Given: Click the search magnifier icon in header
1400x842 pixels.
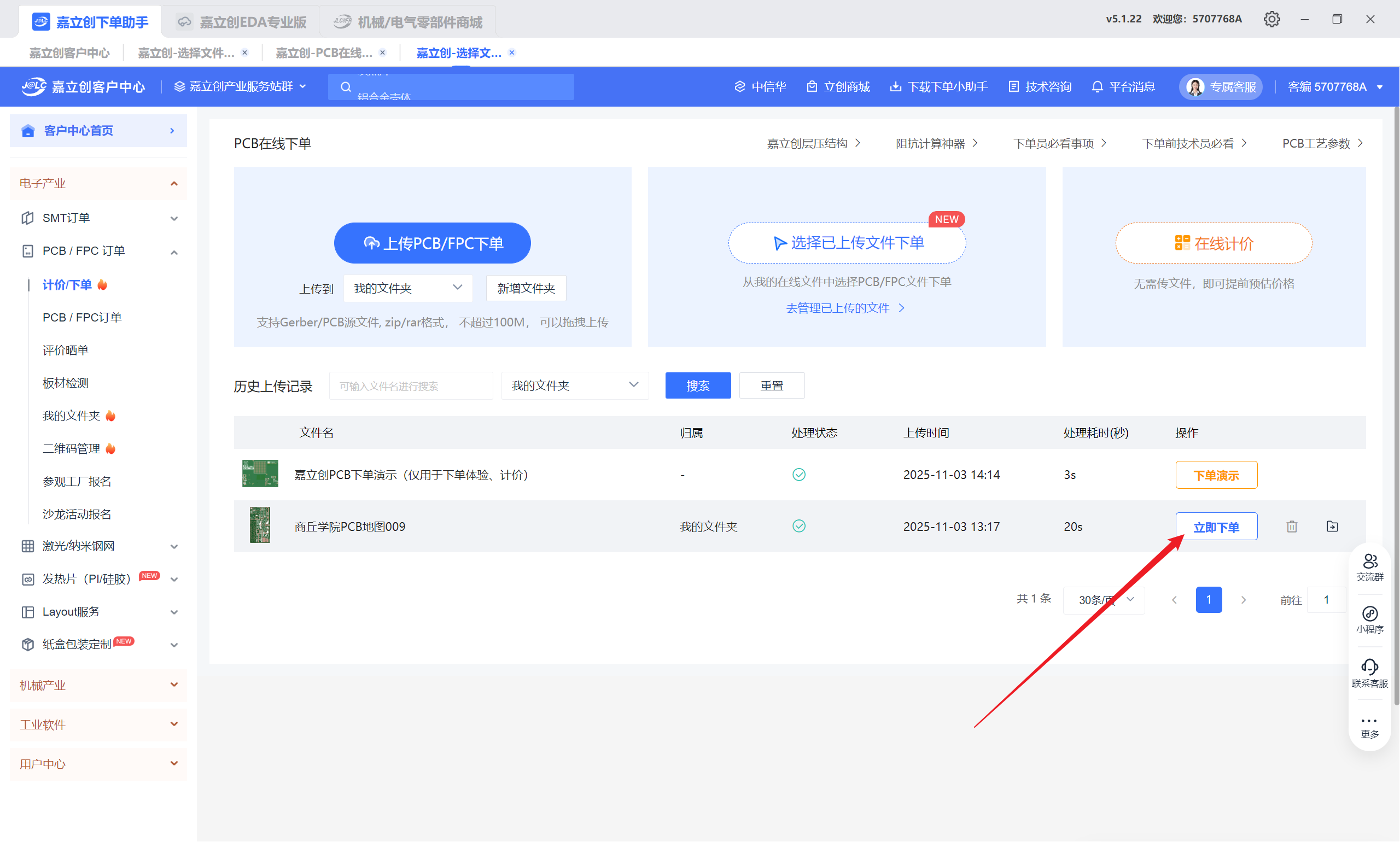Looking at the screenshot, I should tap(346, 87).
